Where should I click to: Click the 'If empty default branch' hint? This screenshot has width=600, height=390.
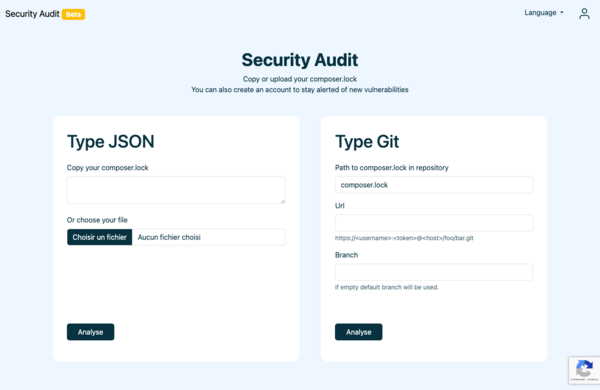tap(387, 287)
